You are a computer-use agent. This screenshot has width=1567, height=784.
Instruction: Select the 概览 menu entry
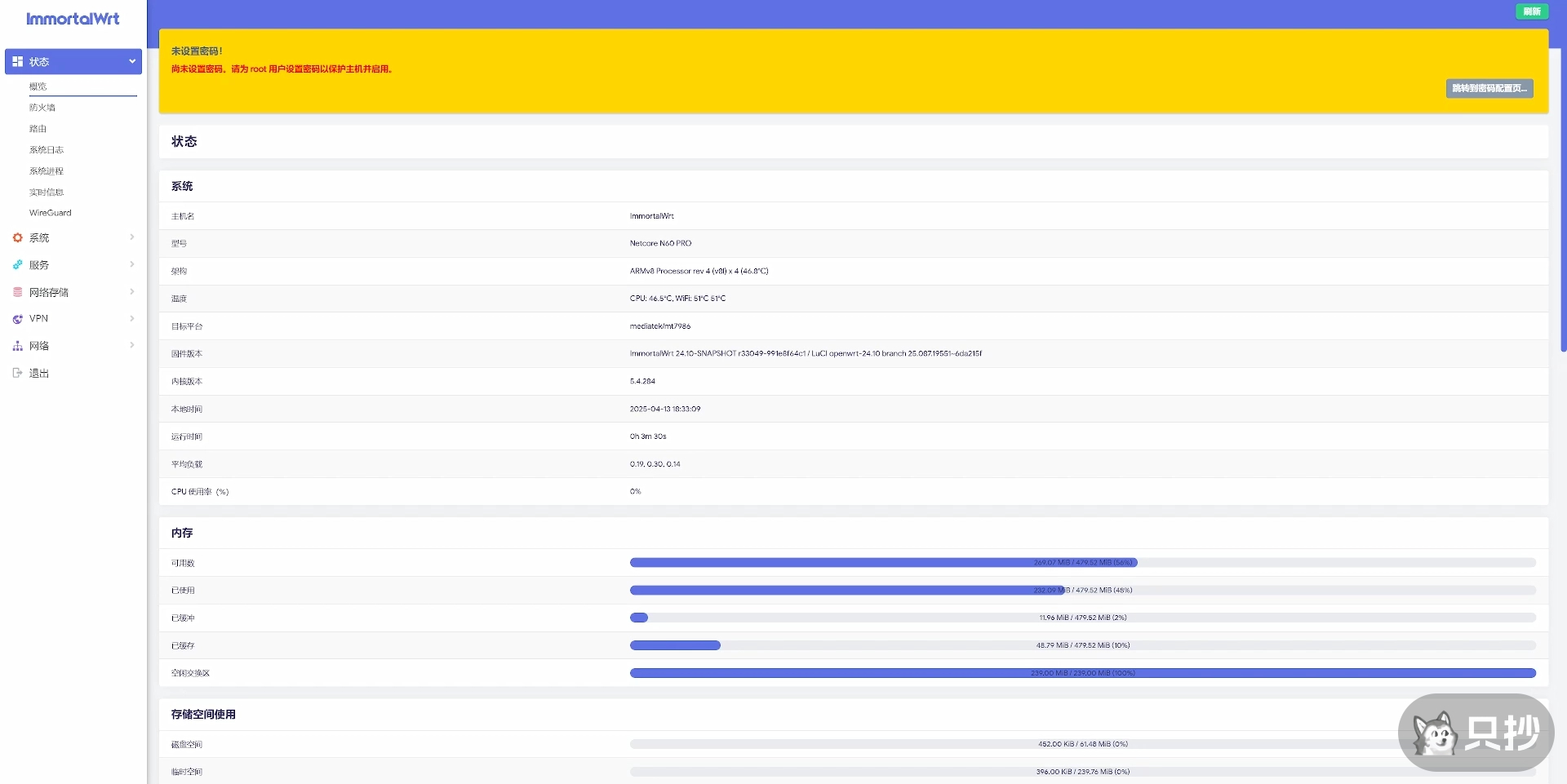click(38, 86)
